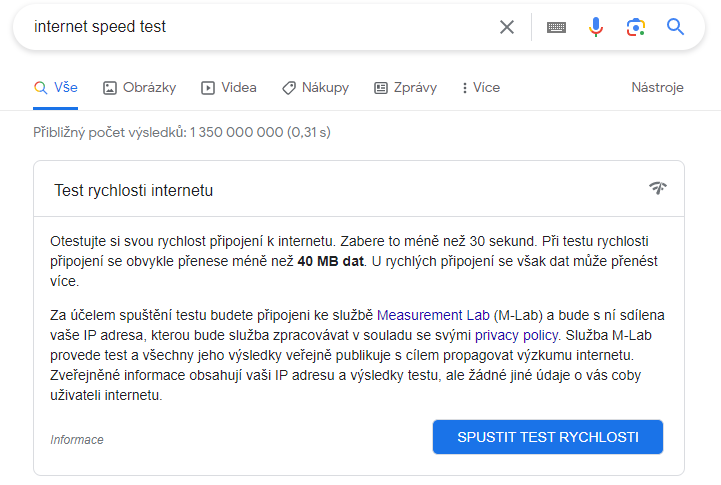721x485 pixels.
Task: Click the Zprávy newspaper icon
Action: (x=381, y=88)
